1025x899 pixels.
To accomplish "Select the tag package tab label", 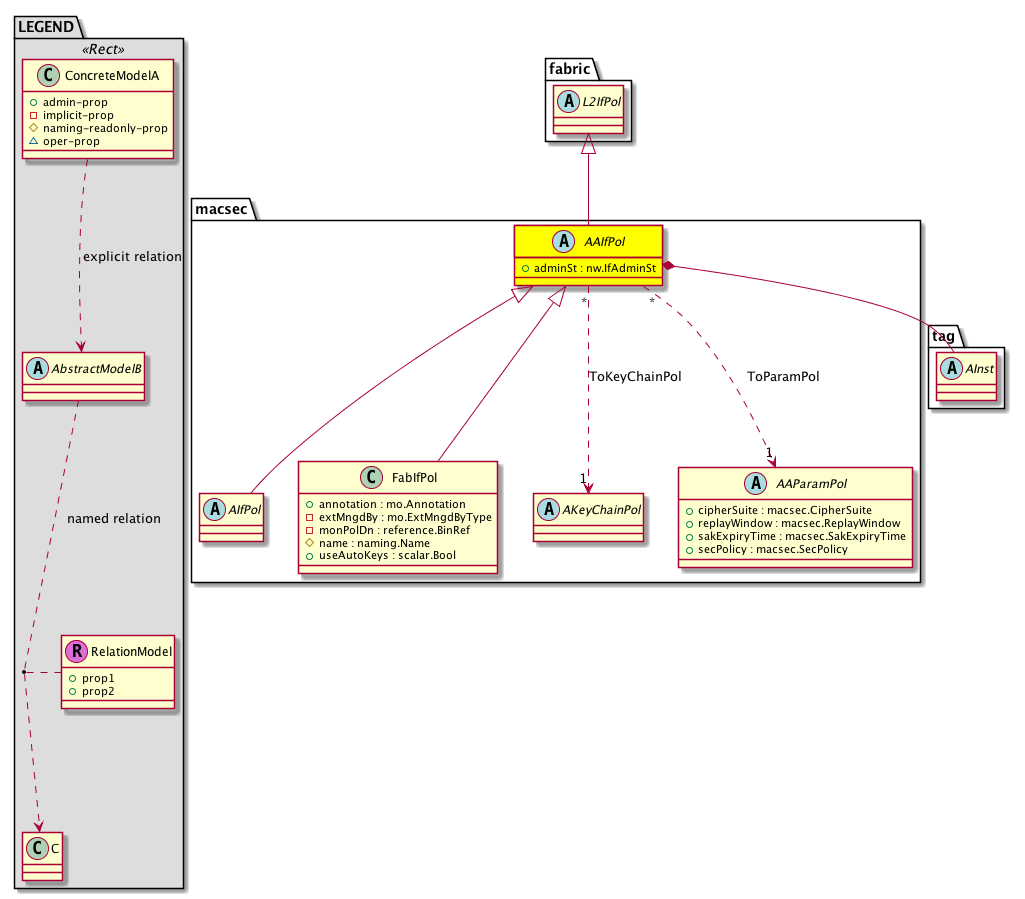I will [942, 336].
